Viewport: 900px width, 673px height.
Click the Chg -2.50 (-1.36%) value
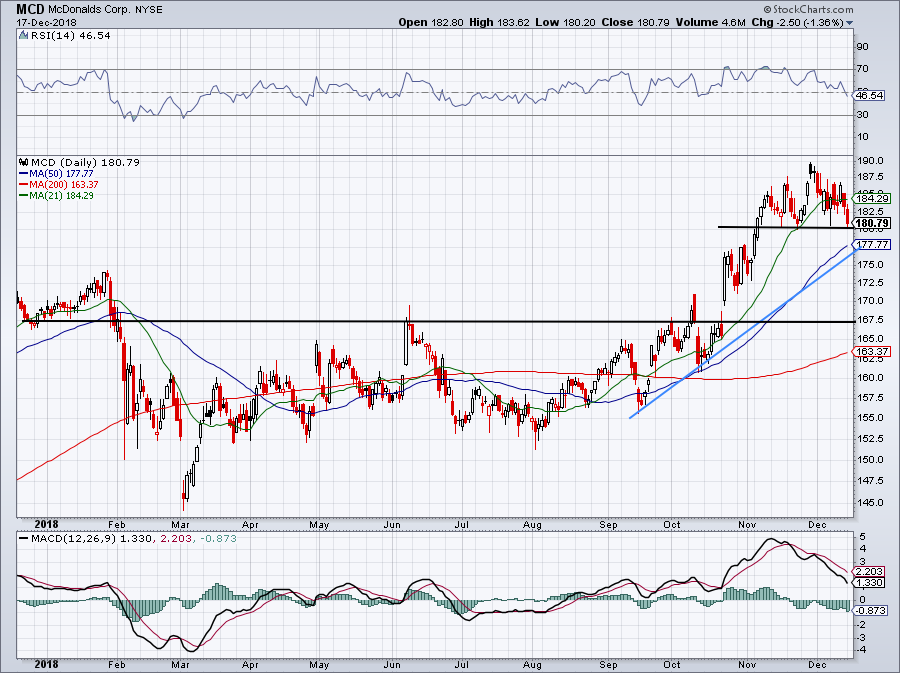coord(798,22)
